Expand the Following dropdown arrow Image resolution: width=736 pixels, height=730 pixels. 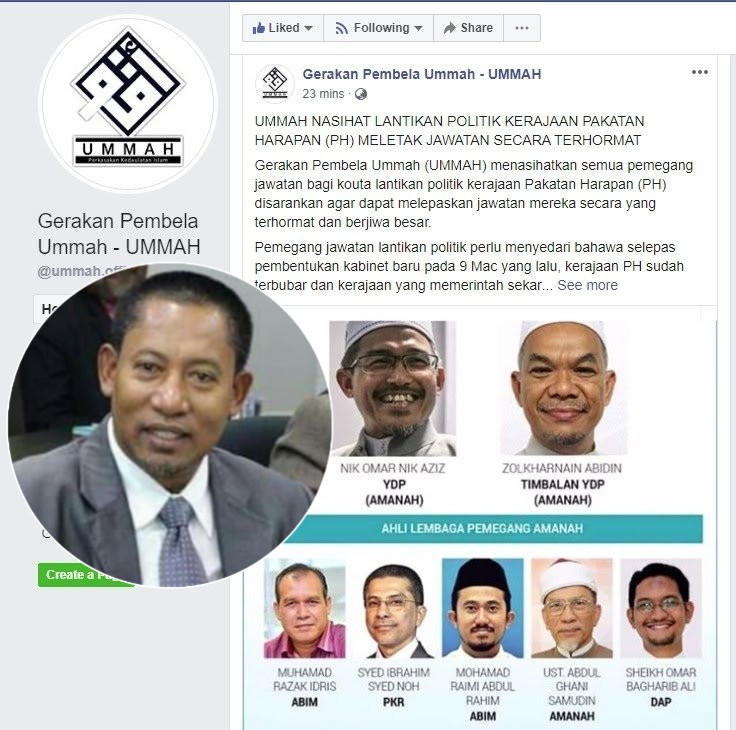(418, 28)
